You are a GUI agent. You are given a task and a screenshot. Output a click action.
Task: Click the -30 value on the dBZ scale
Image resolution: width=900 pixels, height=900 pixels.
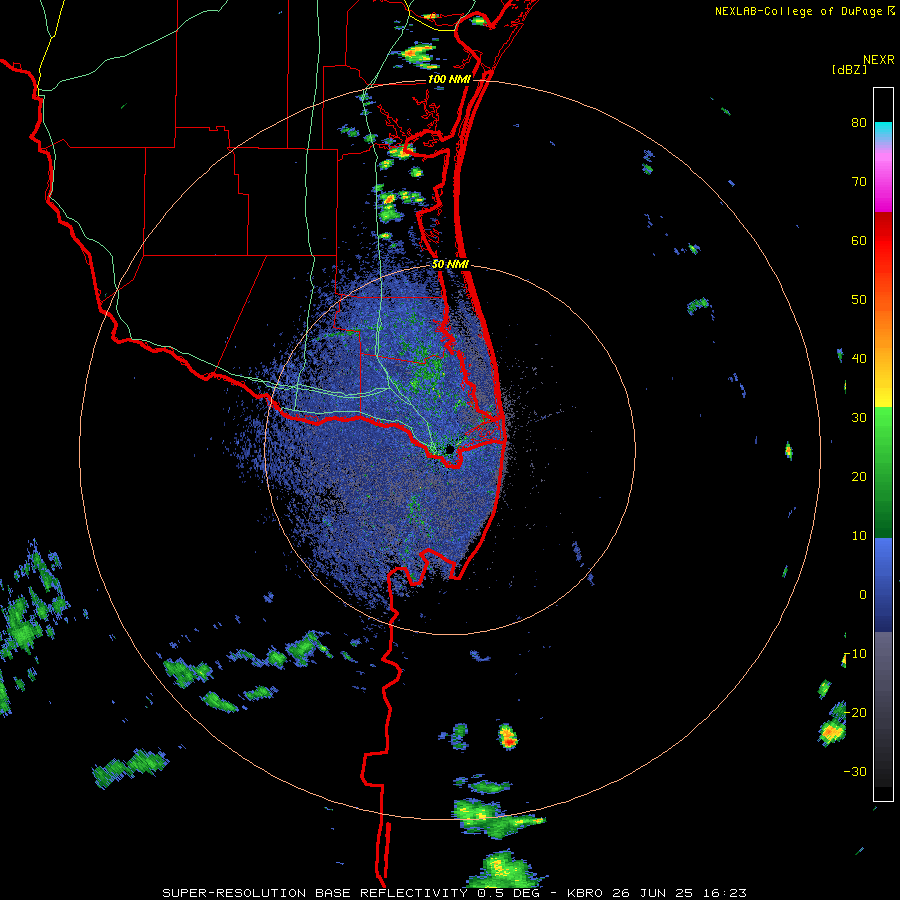tap(855, 772)
